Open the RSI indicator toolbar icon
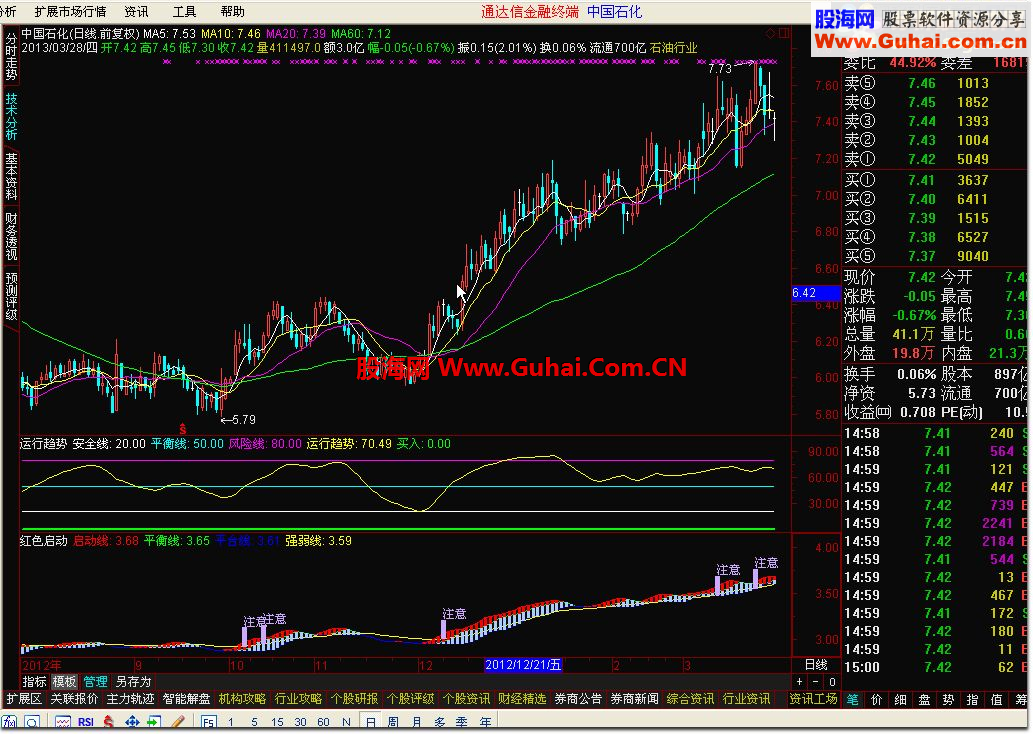1033x734 pixels. pos(86,722)
